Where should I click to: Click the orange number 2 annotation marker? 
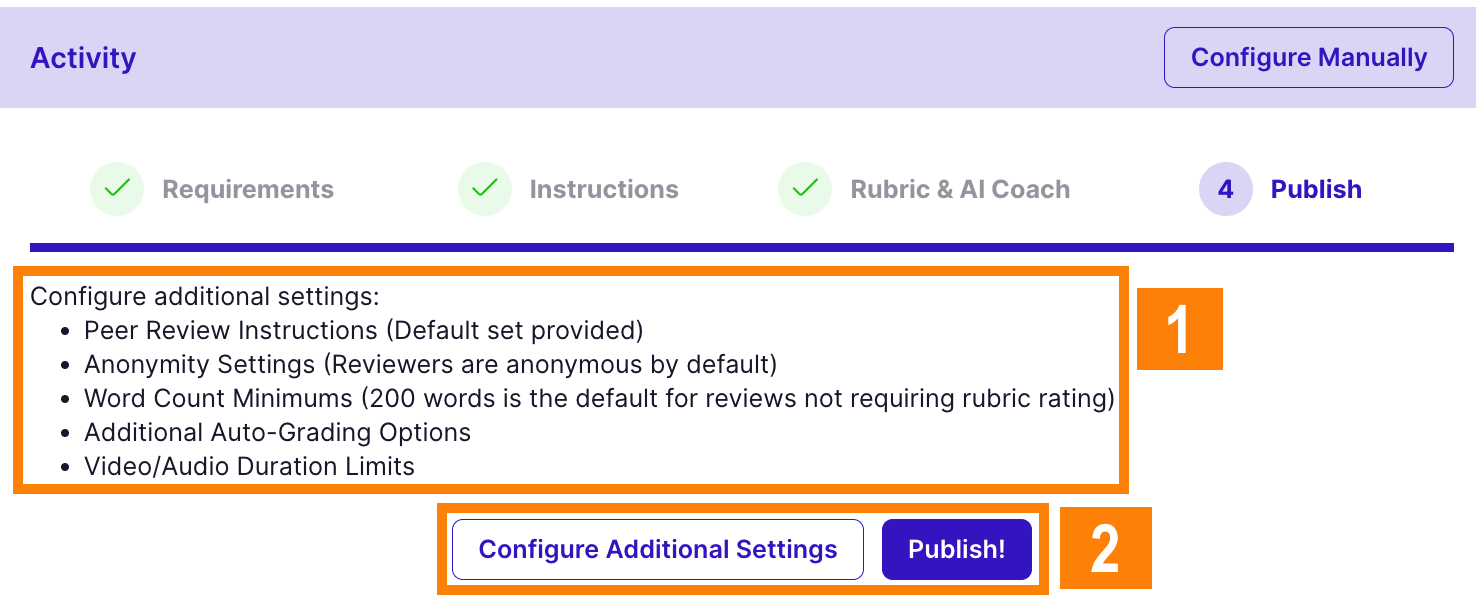coord(1106,548)
